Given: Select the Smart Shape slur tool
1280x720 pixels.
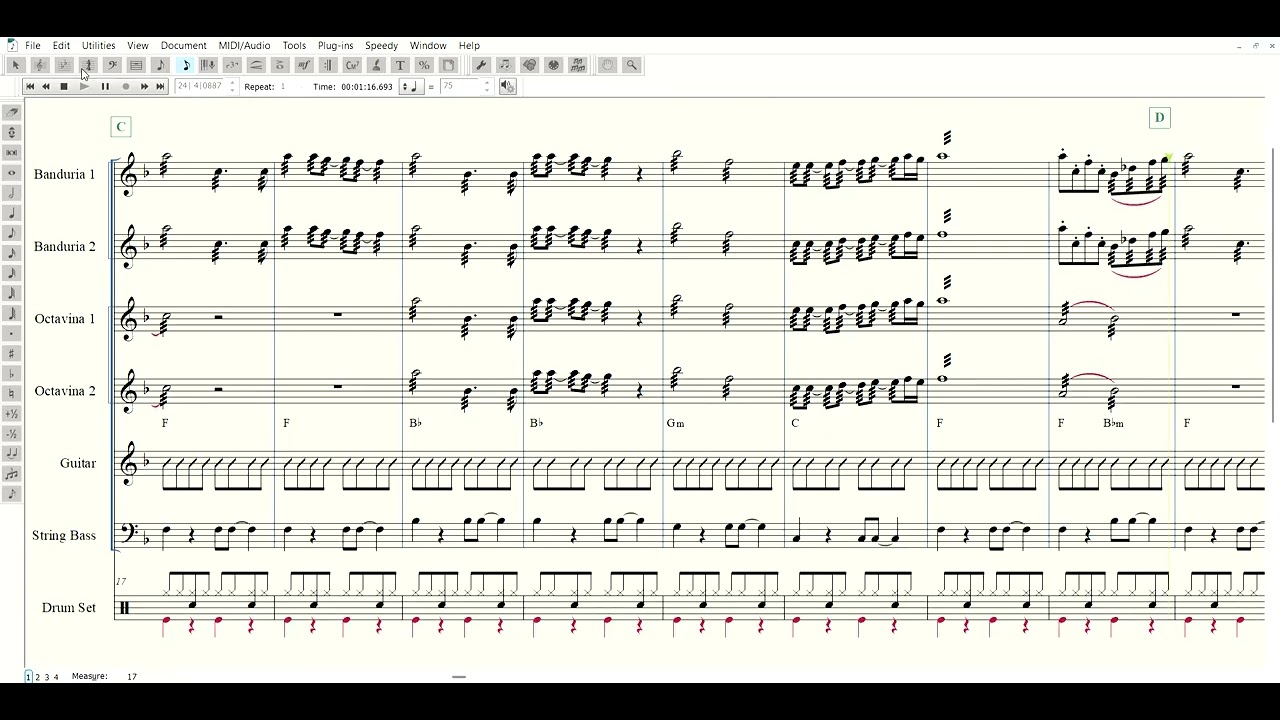Looking at the screenshot, I should click(256, 65).
